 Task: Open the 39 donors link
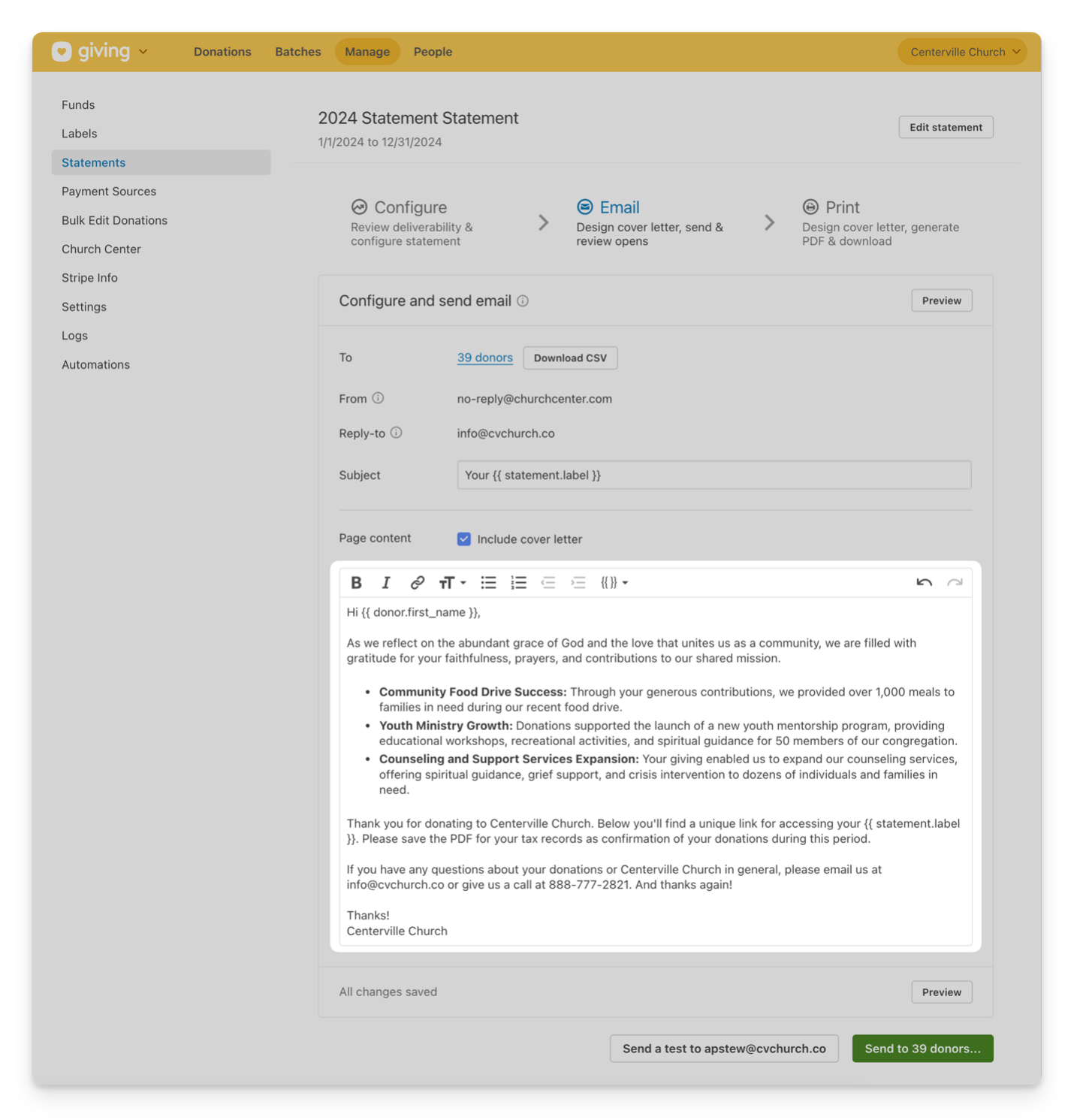click(484, 358)
